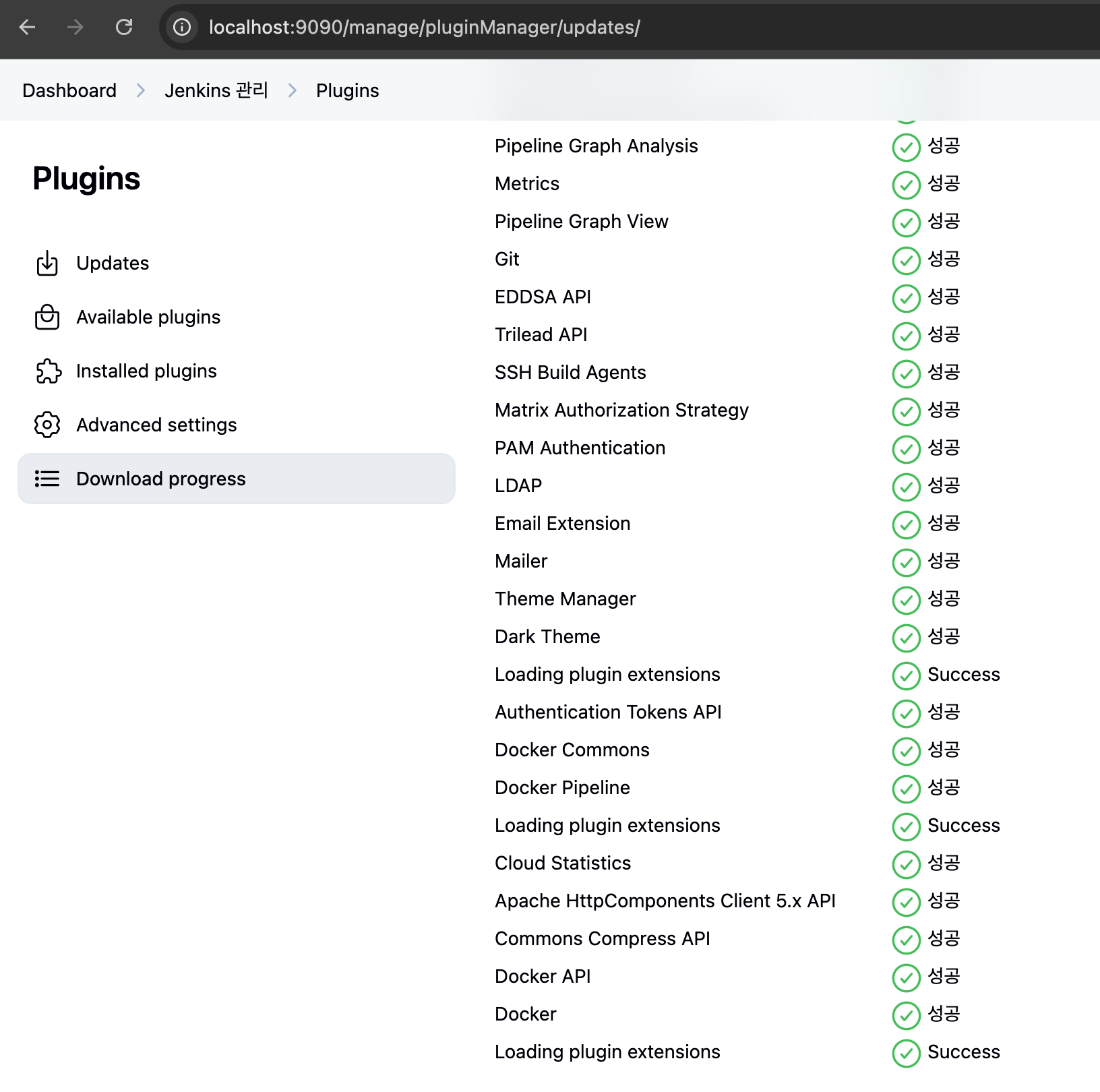Click the success checkmark beside Pipeline Graph View
Image resolution: width=1100 pixels, height=1092 pixels.
point(906,222)
